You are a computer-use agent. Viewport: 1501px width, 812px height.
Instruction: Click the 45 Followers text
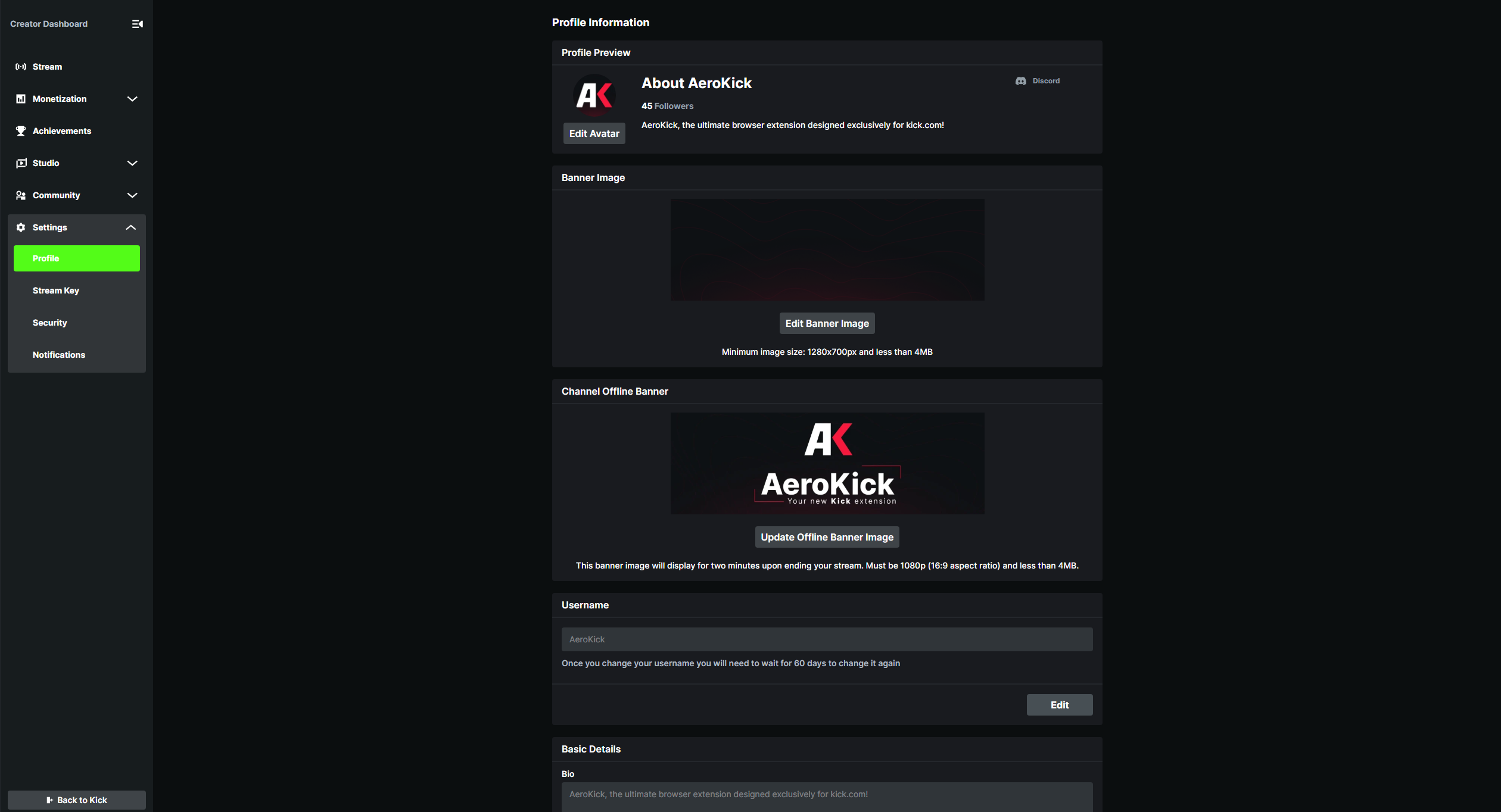pos(667,106)
